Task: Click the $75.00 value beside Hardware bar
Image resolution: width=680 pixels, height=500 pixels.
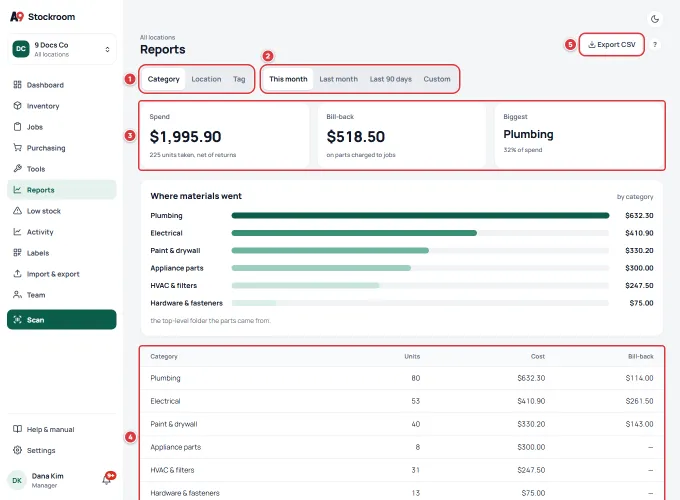Action: click(641, 303)
